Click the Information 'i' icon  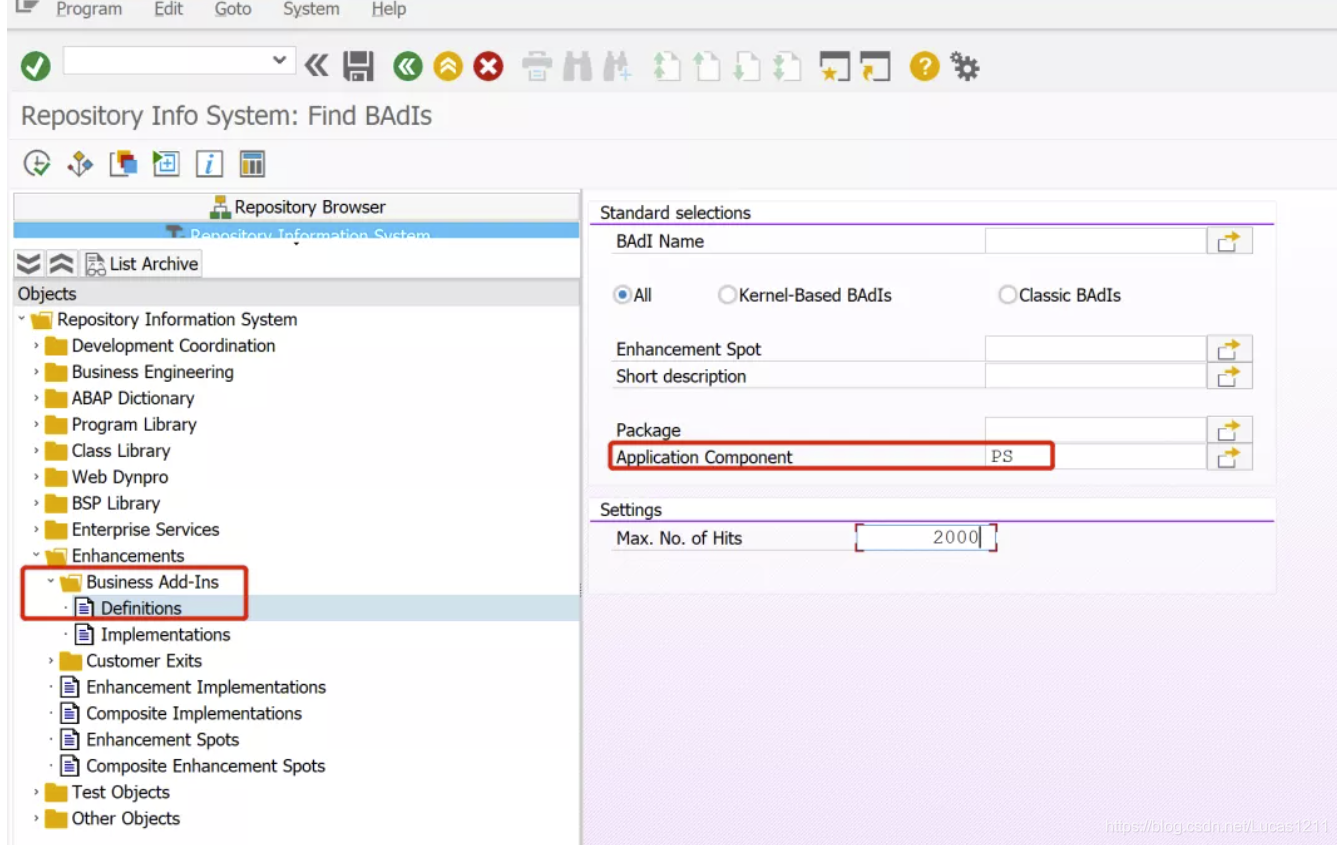pos(209,164)
